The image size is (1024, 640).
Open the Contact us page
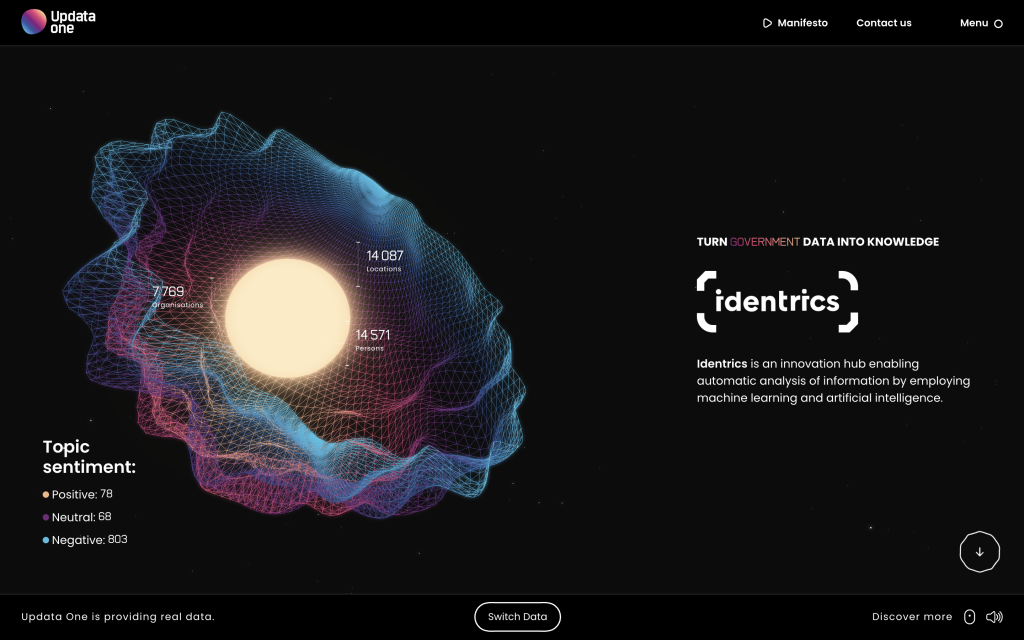[884, 23]
